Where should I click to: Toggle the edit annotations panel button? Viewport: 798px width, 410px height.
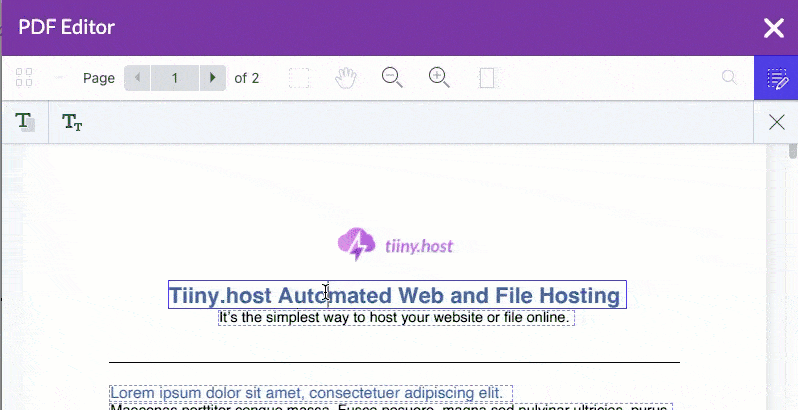776,78
